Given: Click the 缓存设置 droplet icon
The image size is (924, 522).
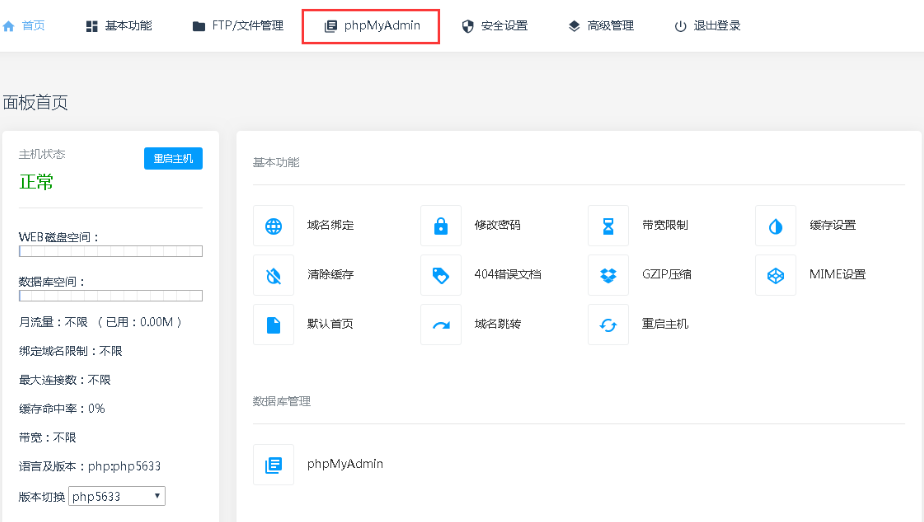Looking at the screenshot, I should [x=776, y=226].
